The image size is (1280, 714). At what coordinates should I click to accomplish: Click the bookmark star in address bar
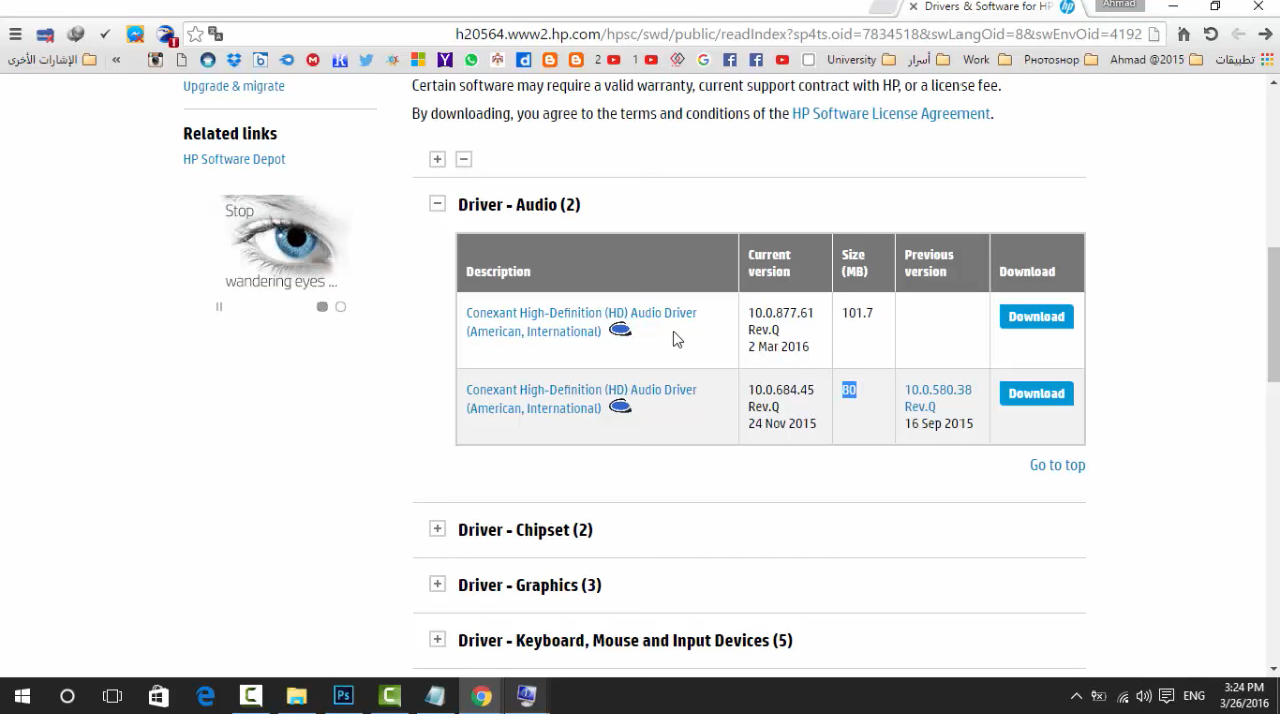click(x=195, y=34)
